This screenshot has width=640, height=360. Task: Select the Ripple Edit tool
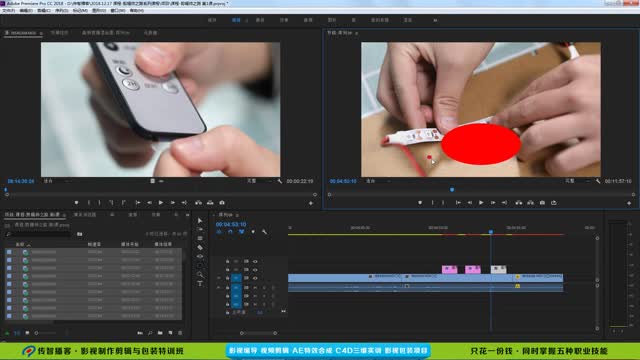point(200,238)
